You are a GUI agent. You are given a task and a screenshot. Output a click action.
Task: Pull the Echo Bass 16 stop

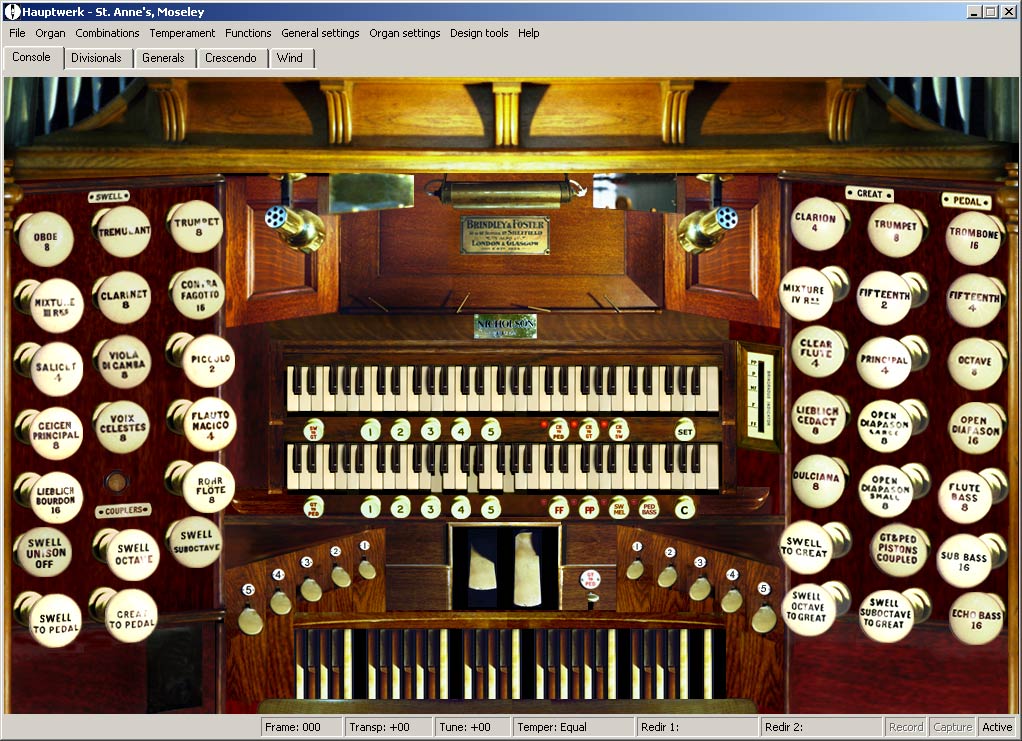976,618
